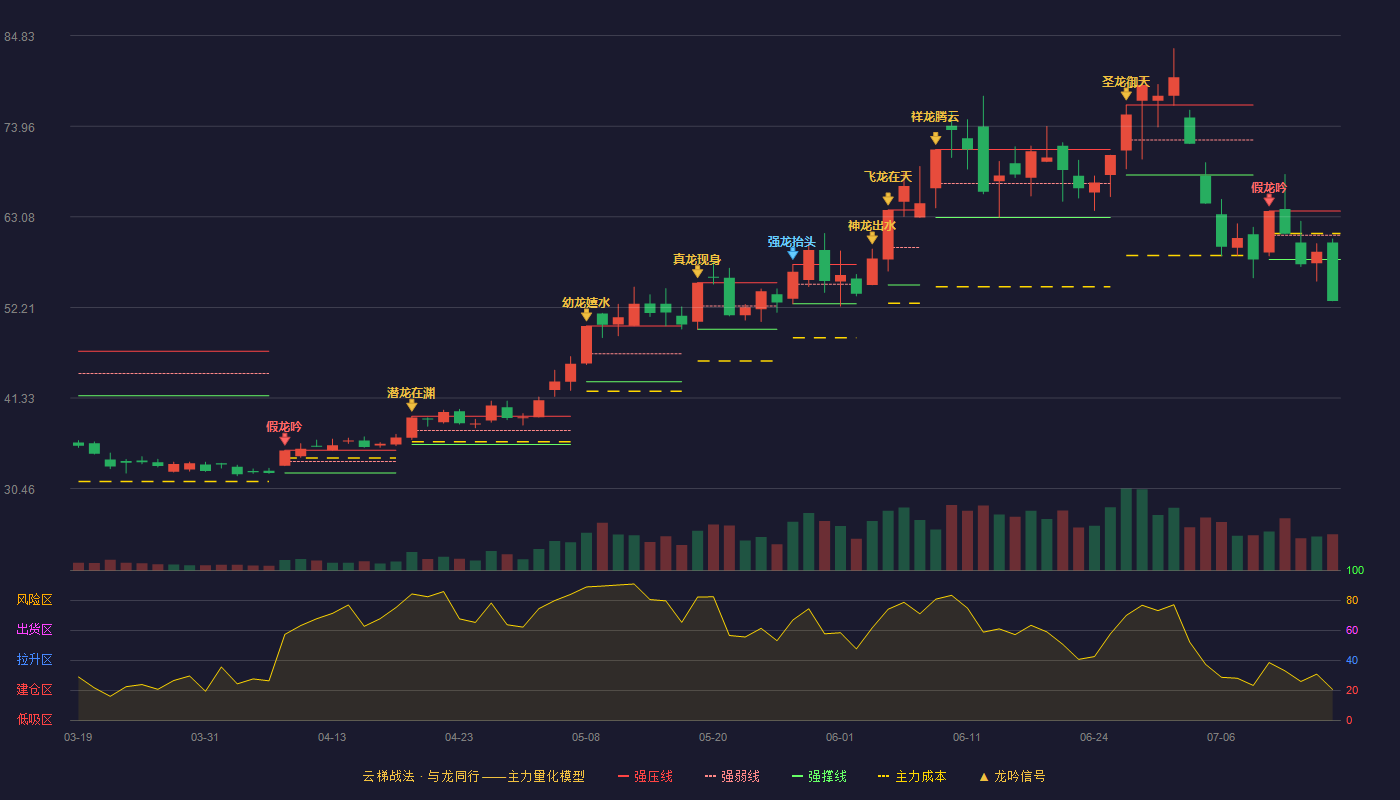1400x800 pixels.
Task: Click the red 0 indicator scale value
Action: 1349,720
